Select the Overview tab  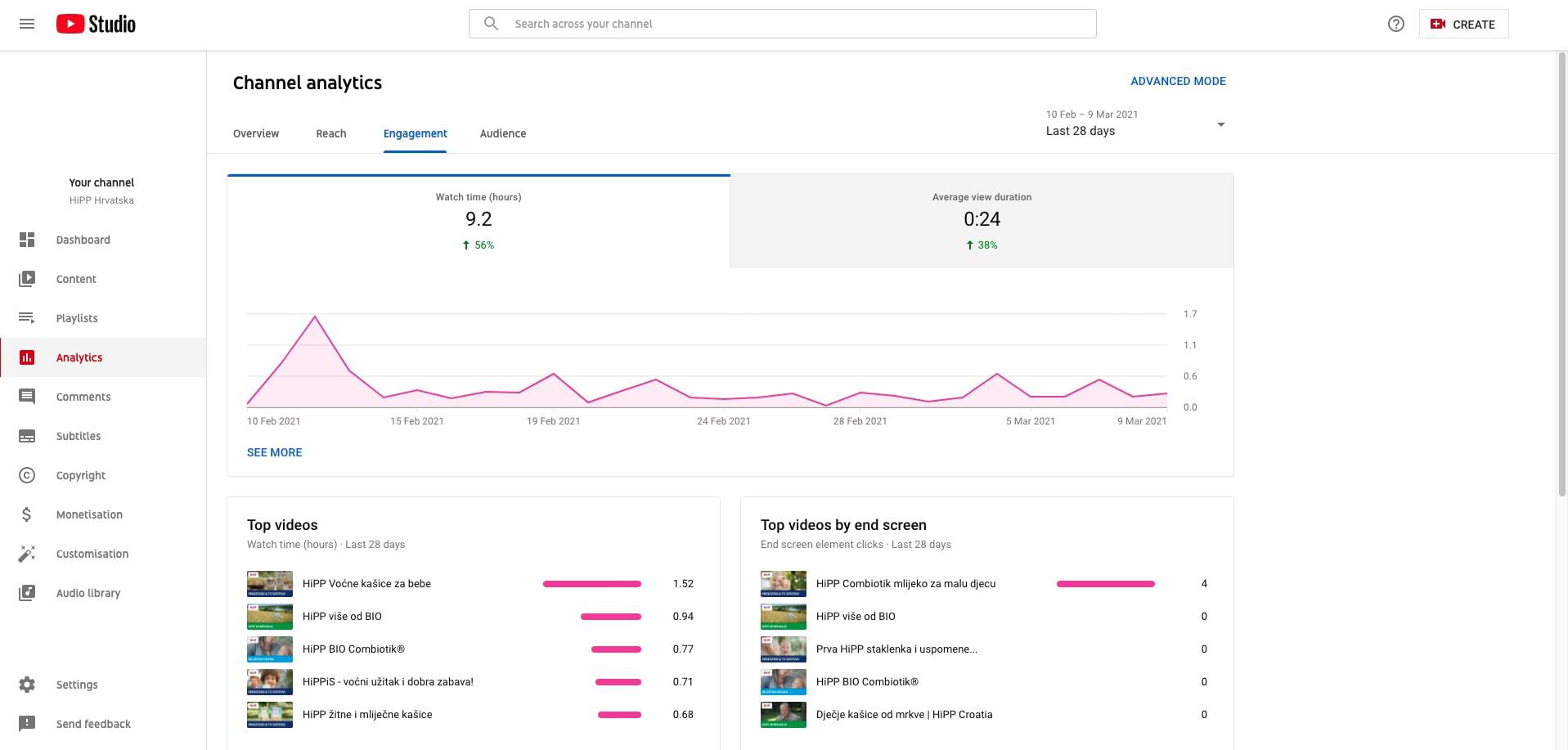(255, 133)
